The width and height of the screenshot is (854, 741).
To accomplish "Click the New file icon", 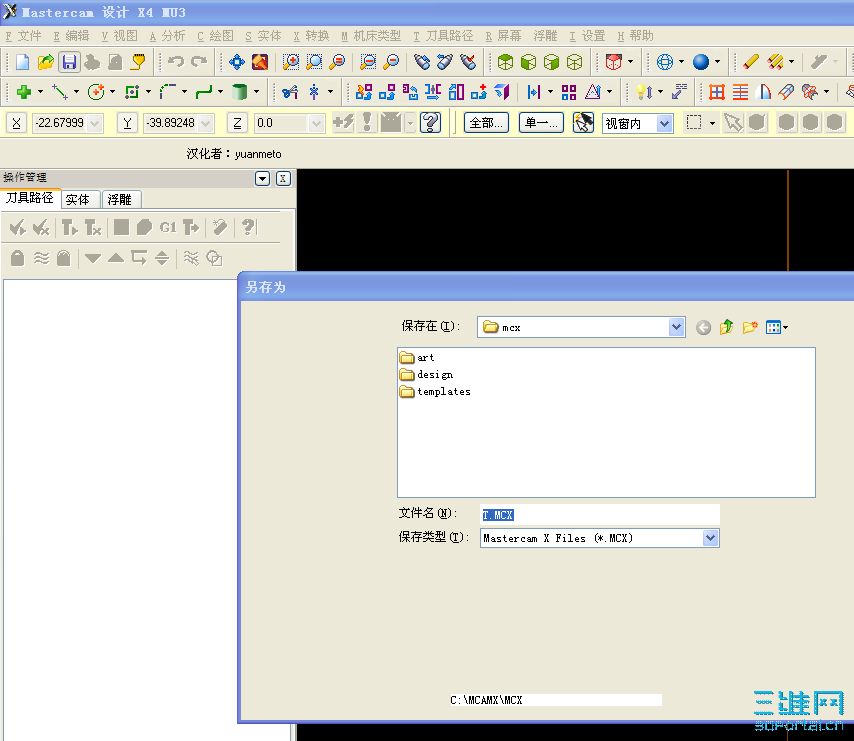I will coord(22,62).
